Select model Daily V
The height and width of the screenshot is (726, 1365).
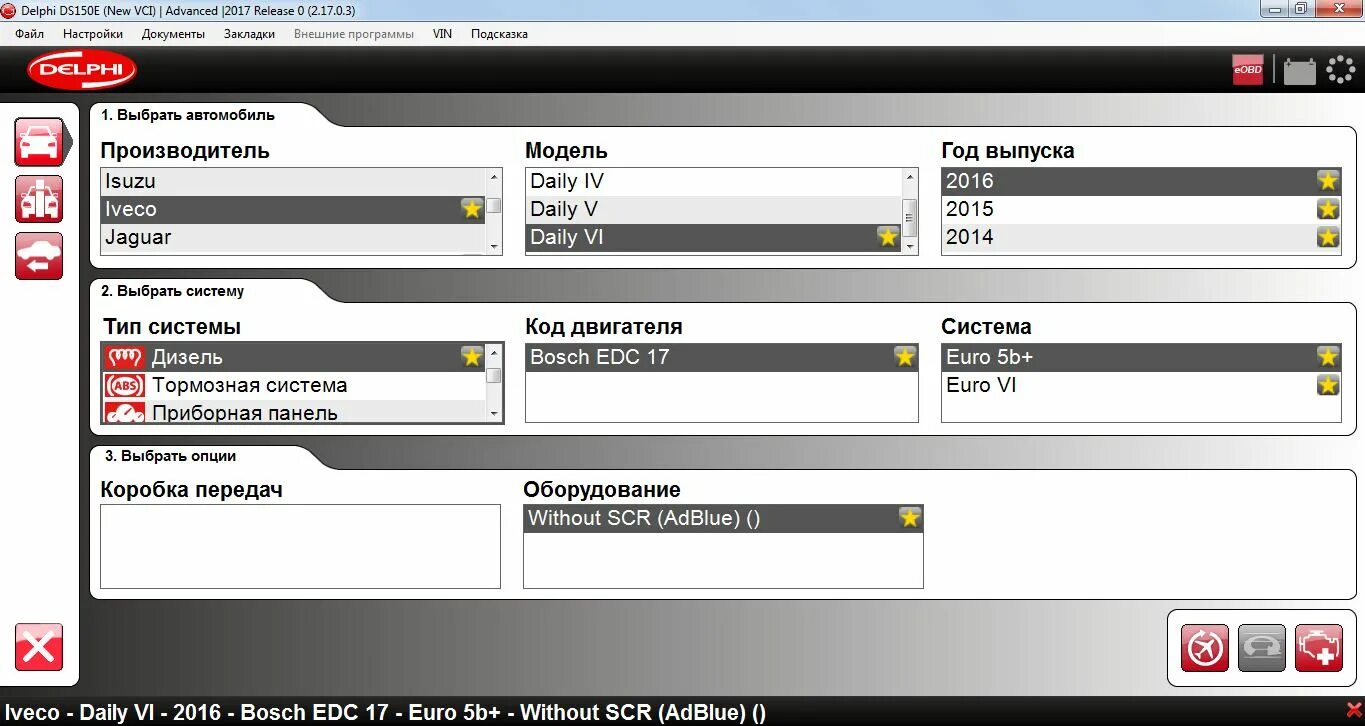714,209
